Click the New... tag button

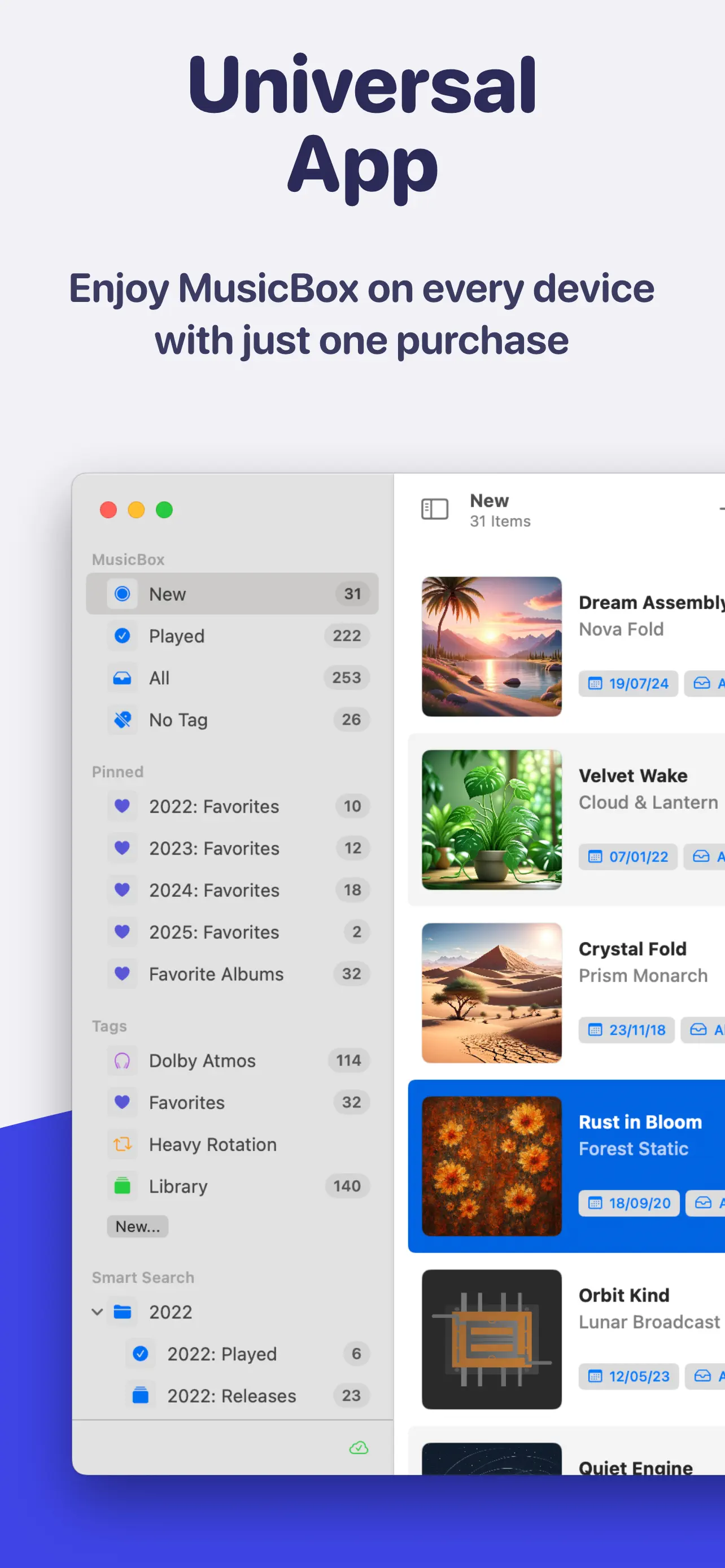pyautogui.click(x=138, y=1226)
